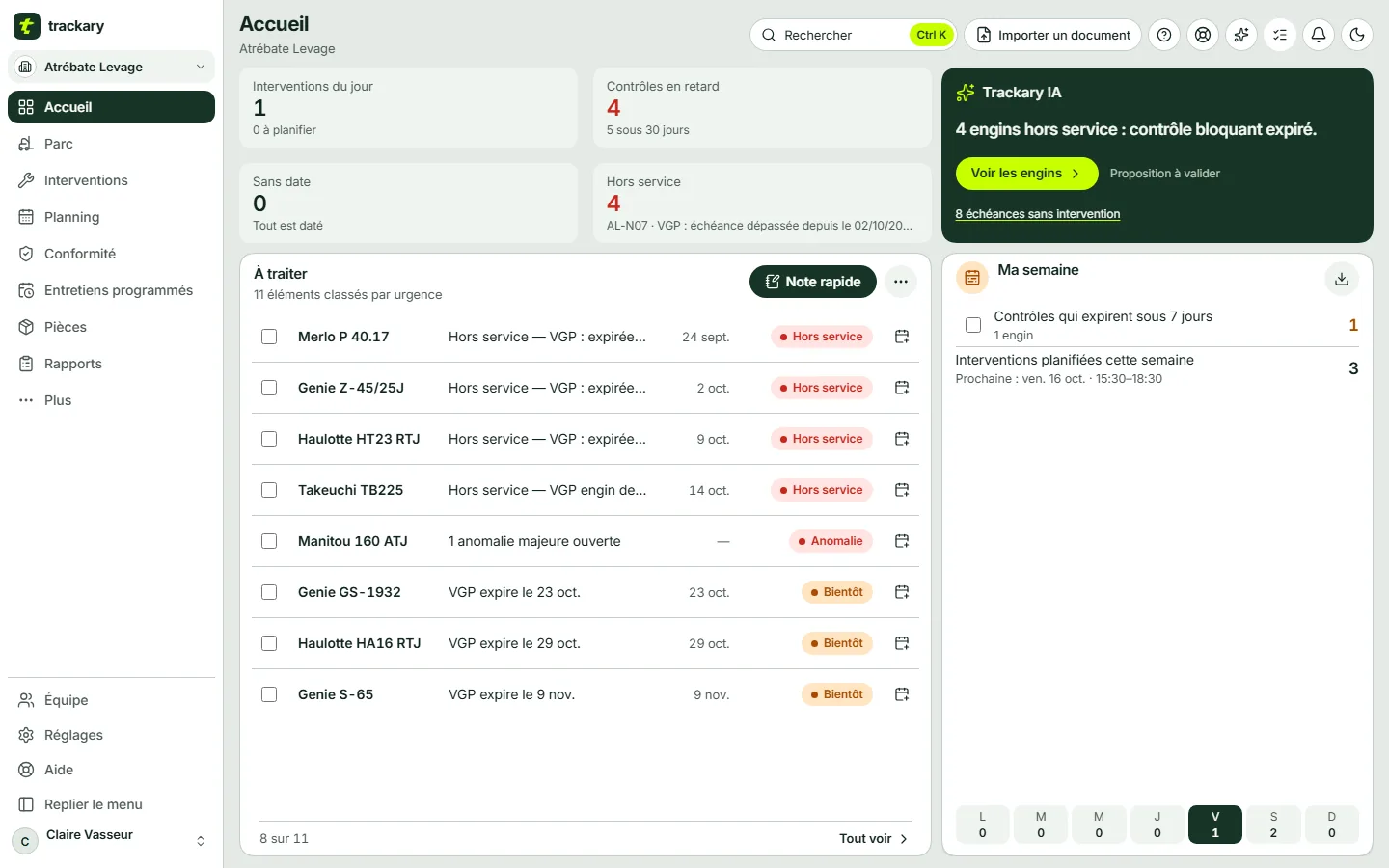
Task: Click Voir les engins button
Action: point(1026,174)
